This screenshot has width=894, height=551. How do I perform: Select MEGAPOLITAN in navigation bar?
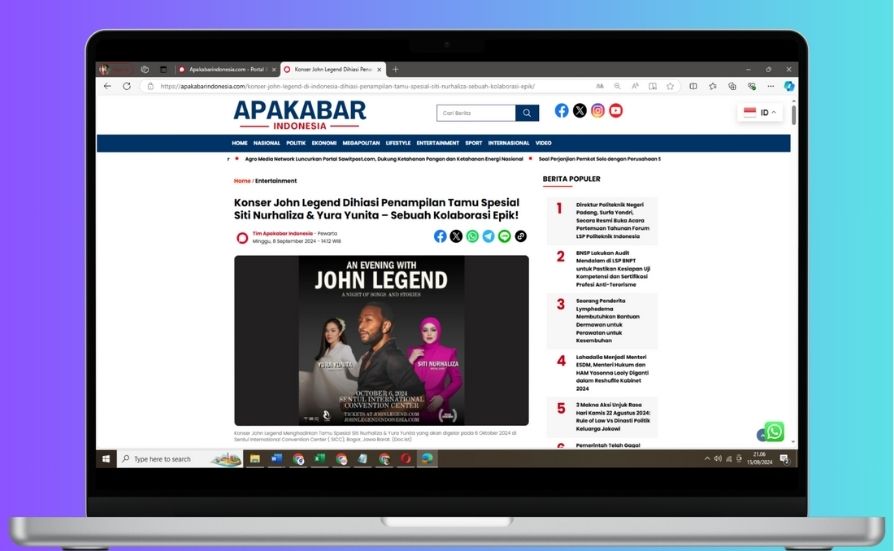(361, 143)
